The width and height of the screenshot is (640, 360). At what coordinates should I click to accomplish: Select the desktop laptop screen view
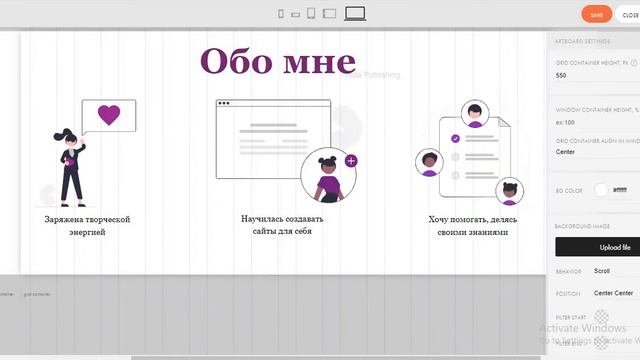point(355,13)
